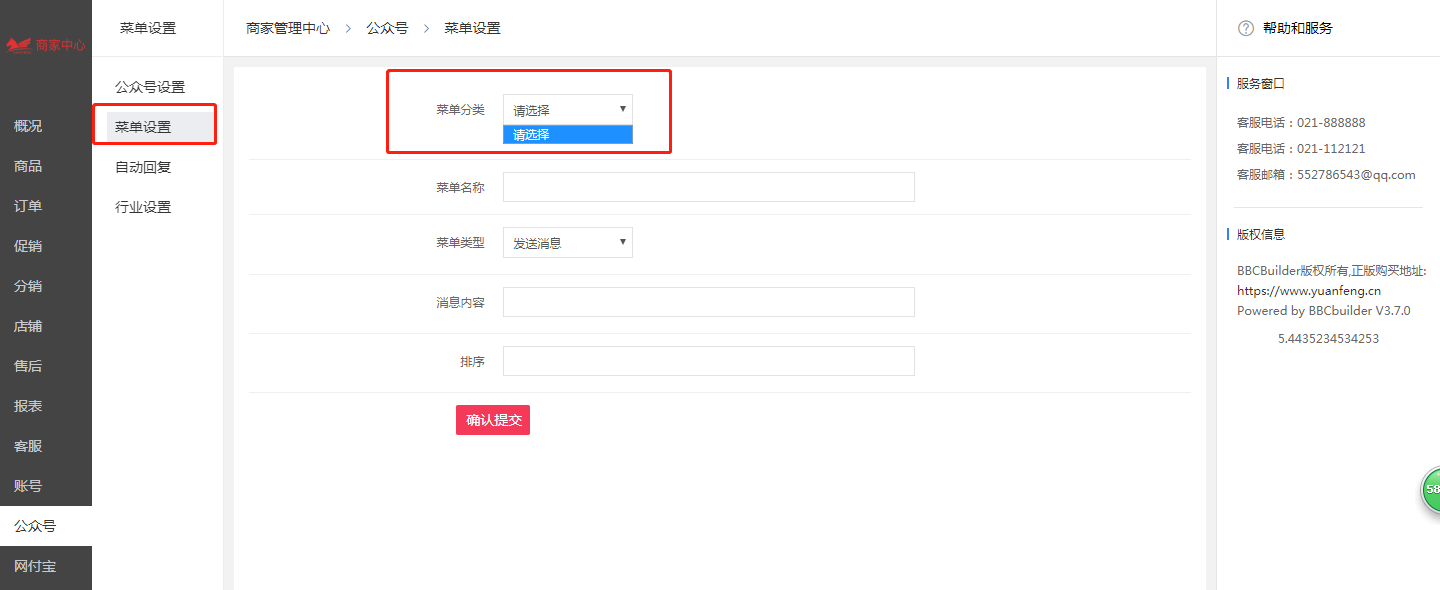Go to 商品 in the sidebar

pyautogui.click(x=28, y=166)
